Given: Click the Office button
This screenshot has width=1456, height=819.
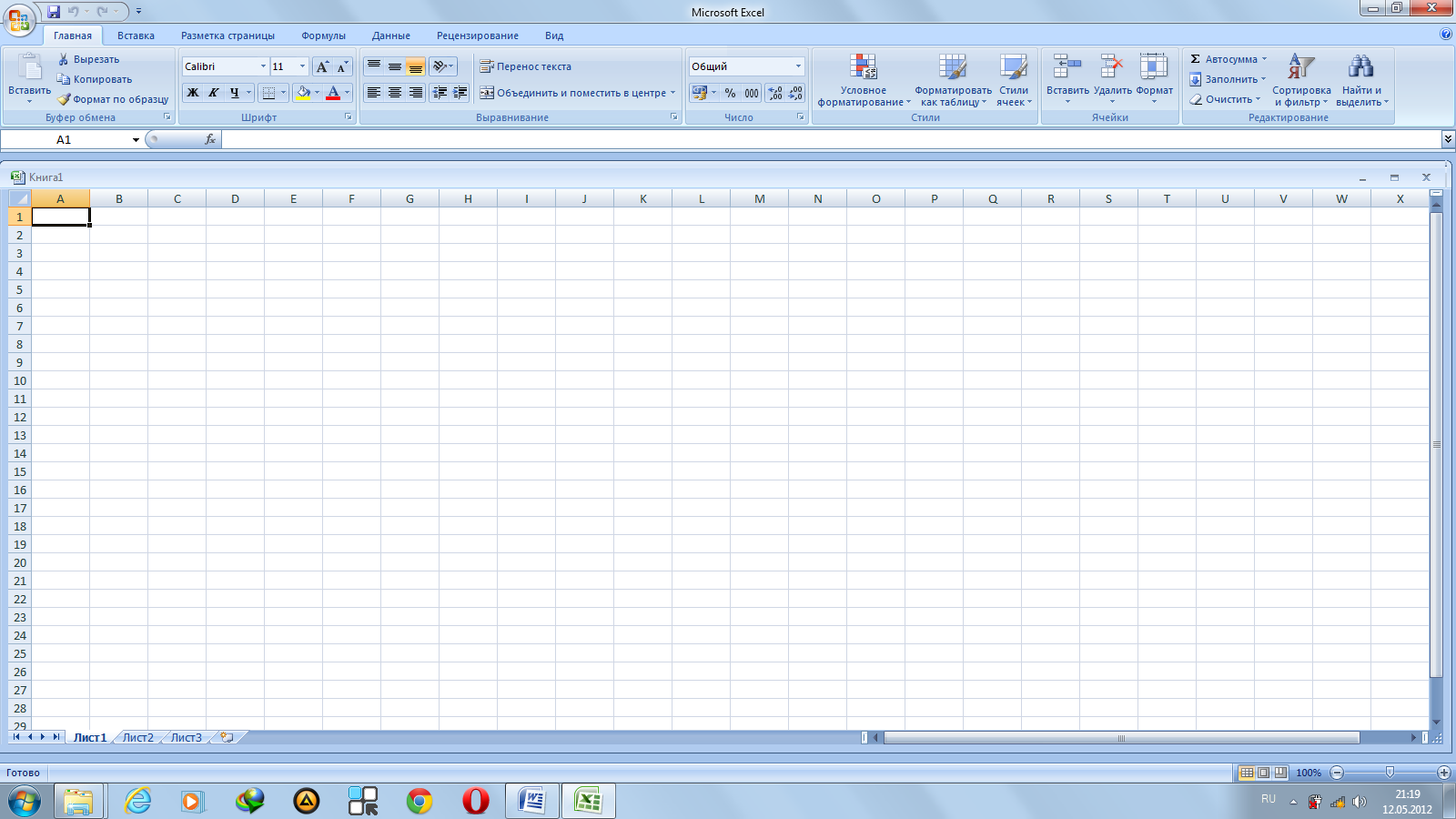Looking at the screenshot, I should pos(19,19).
